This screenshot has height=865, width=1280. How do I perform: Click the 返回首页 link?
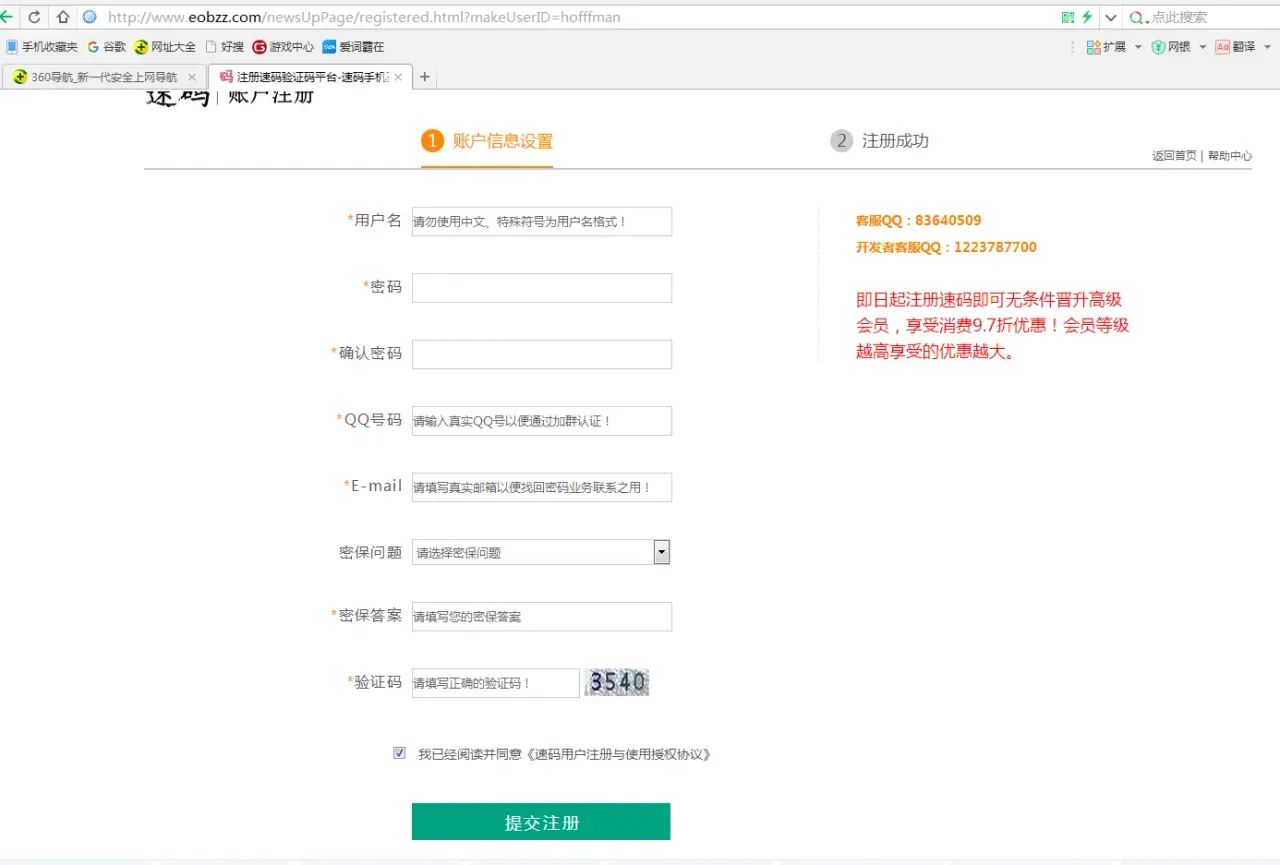tap(1173, 156)
